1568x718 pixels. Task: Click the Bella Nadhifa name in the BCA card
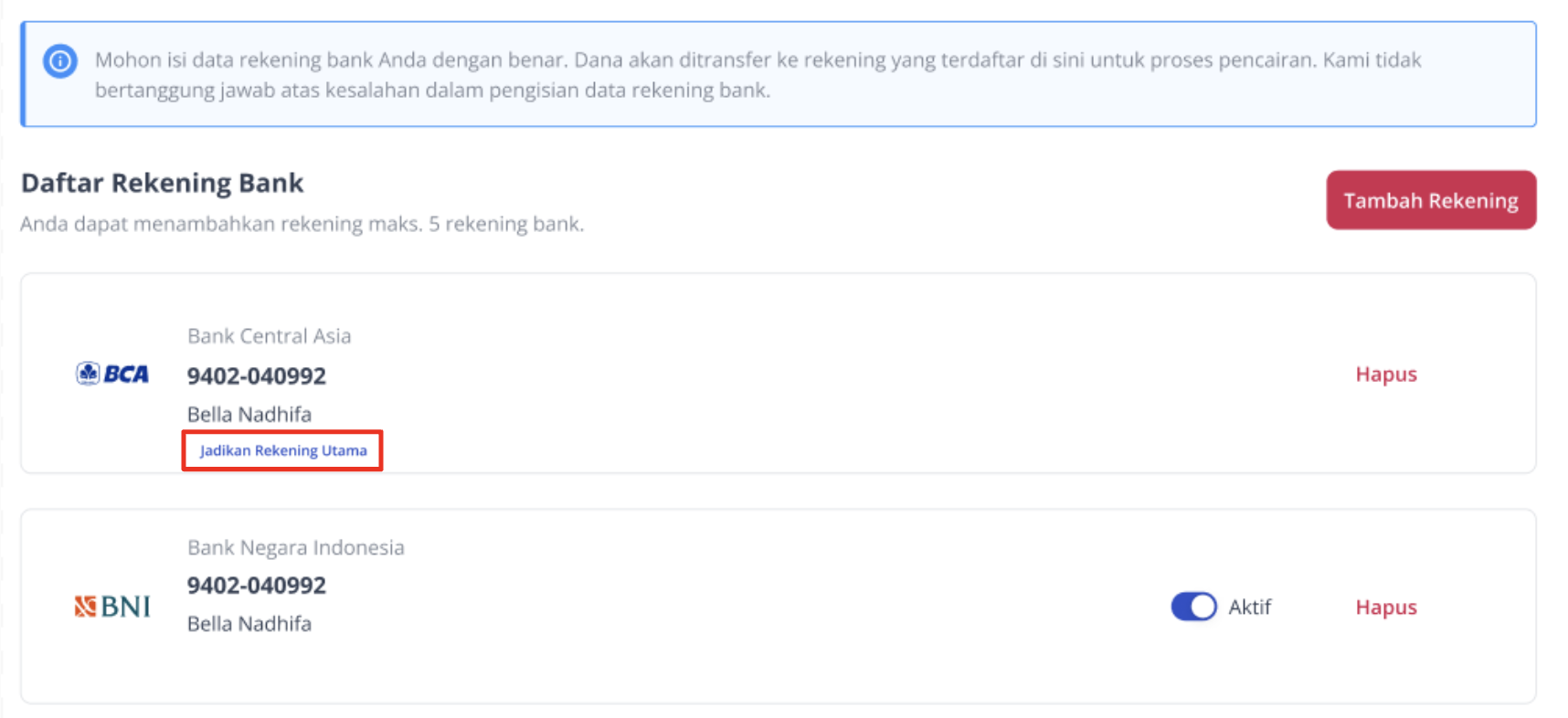pyautogui.click(x=249, y=415)
